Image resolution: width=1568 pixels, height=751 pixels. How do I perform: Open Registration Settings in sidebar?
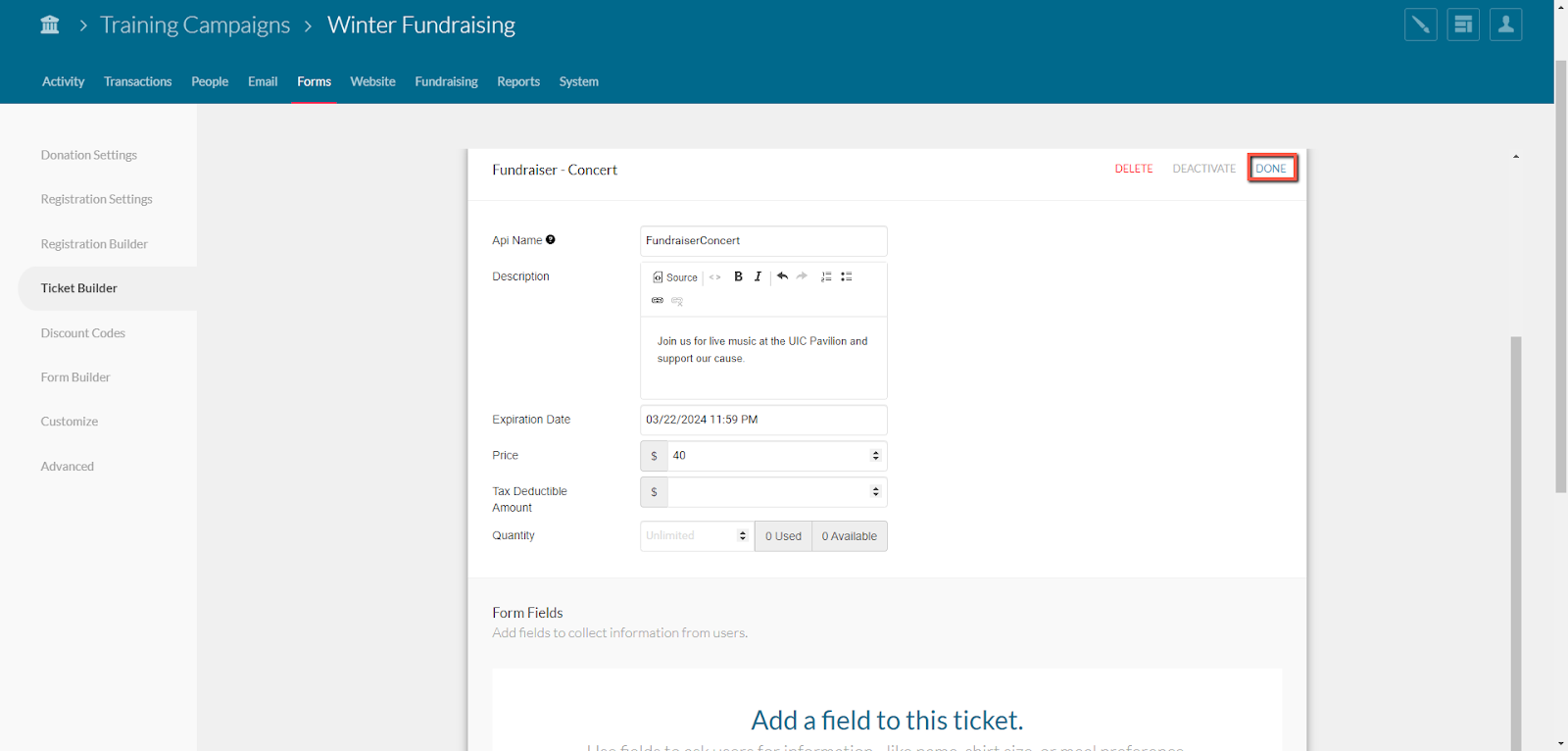[97, 199]
